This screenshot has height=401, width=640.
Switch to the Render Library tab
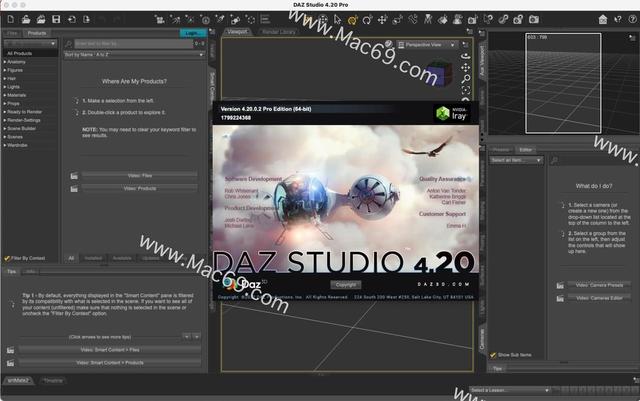point(279,31)
